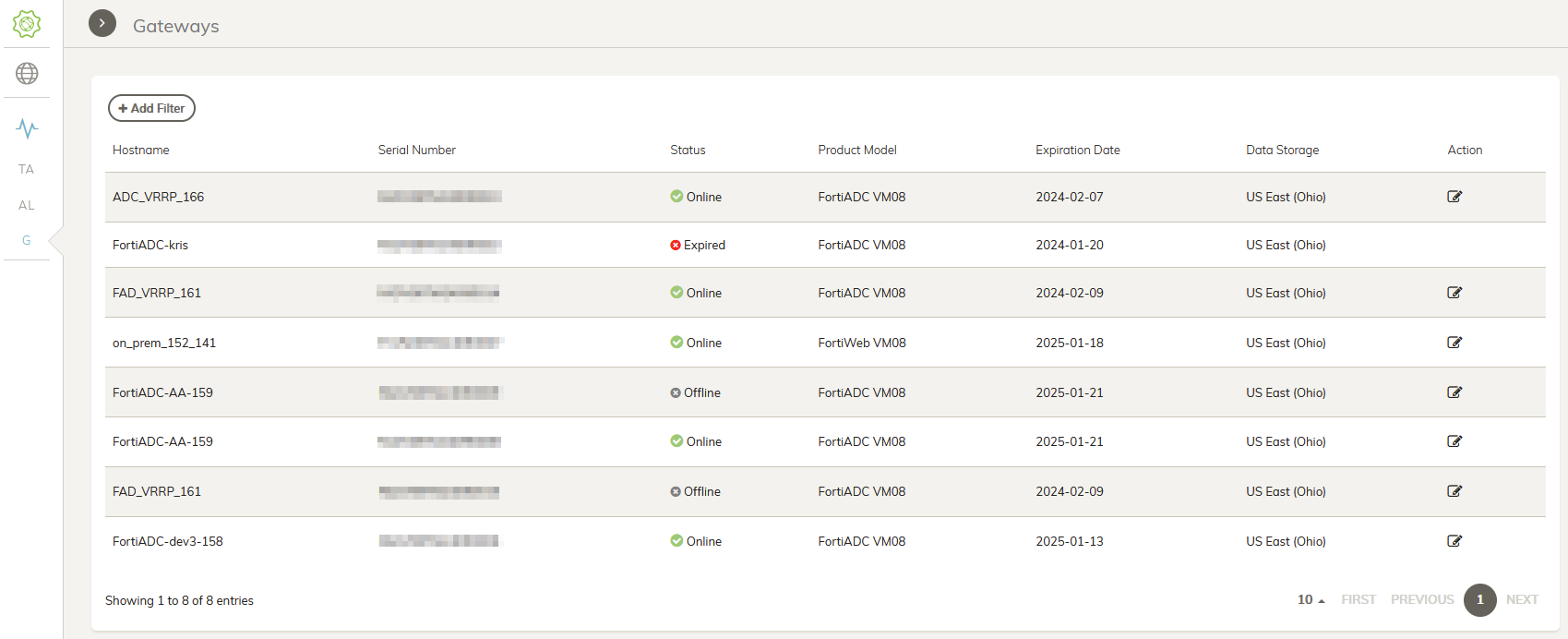Click the Expired status icon for FortiADC-kris
This screenshot has width=1568, height=639.
click(676, 245)
